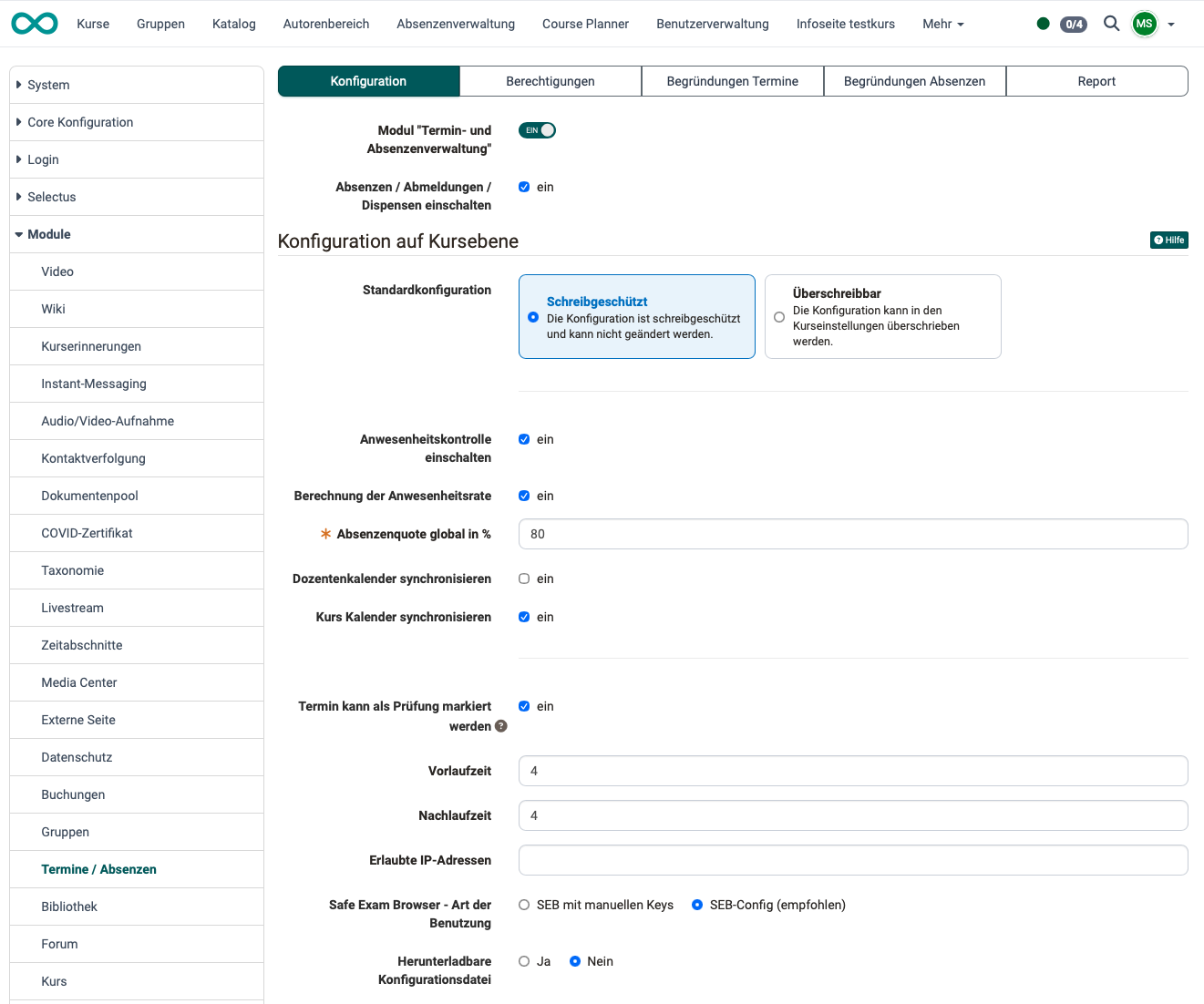Open Datenschutz in sidebar

point(137,757)
